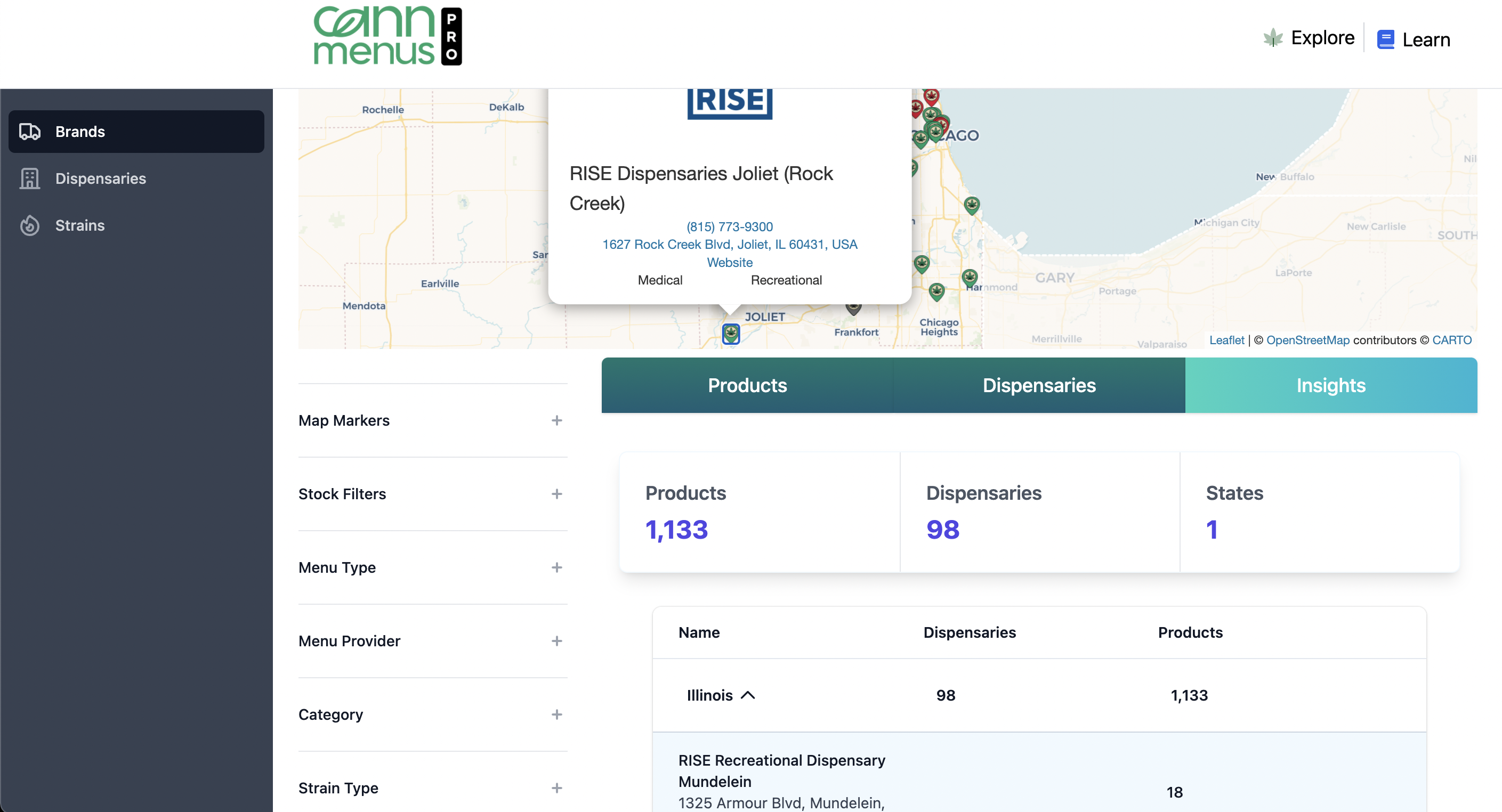Click the 1627 Rock Creek Blvd address link
This screenshot has height=812, width=1502.
click(x=730, y=244)
